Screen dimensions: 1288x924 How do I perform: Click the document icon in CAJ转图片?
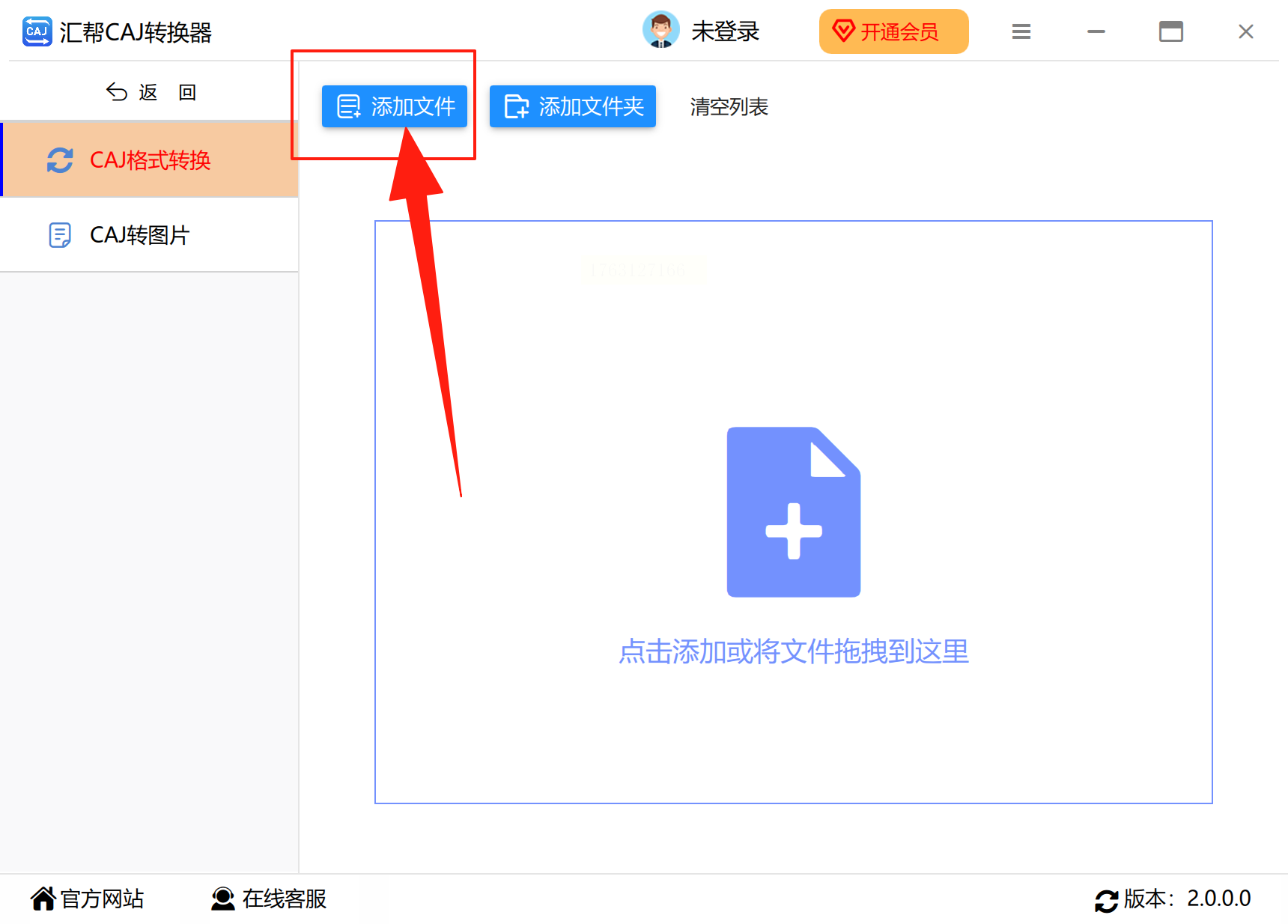(60, 235)
